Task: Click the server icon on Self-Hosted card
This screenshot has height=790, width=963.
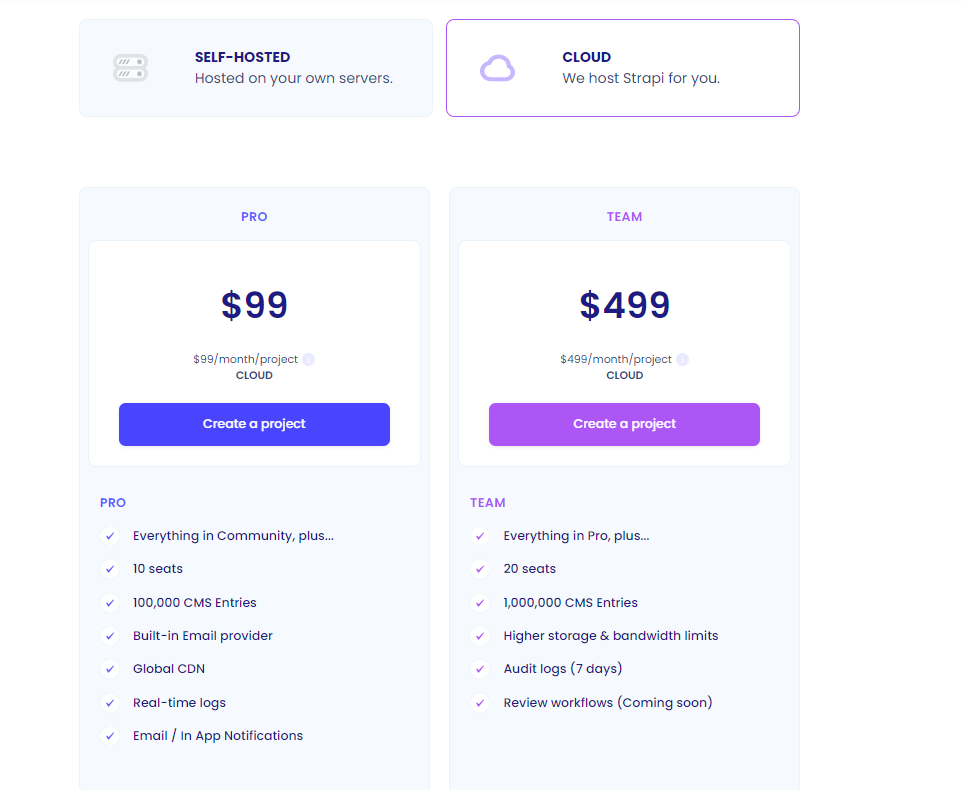Action: pos(131,67)
